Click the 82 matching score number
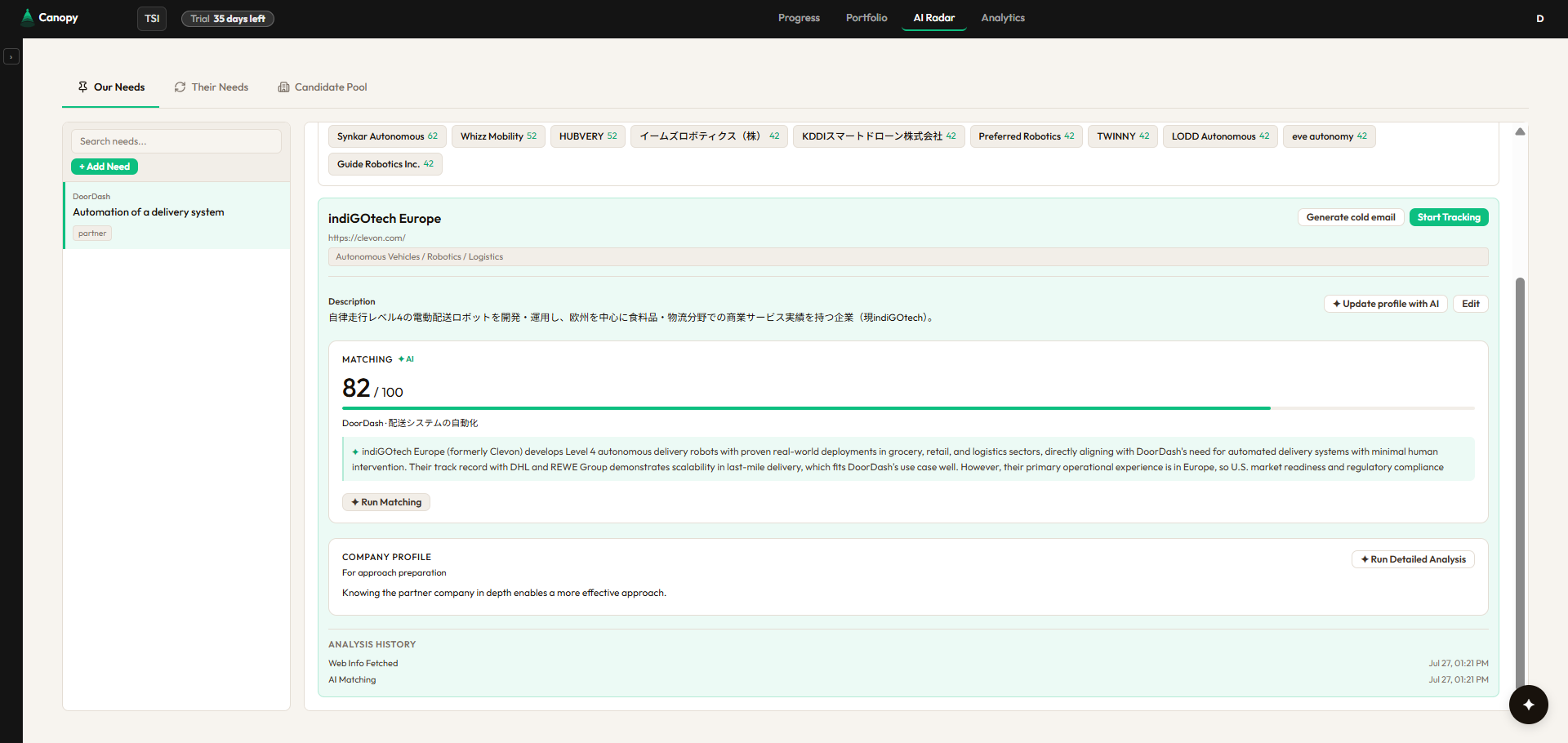The image size is (1568, 743). [x=356, y=388]
